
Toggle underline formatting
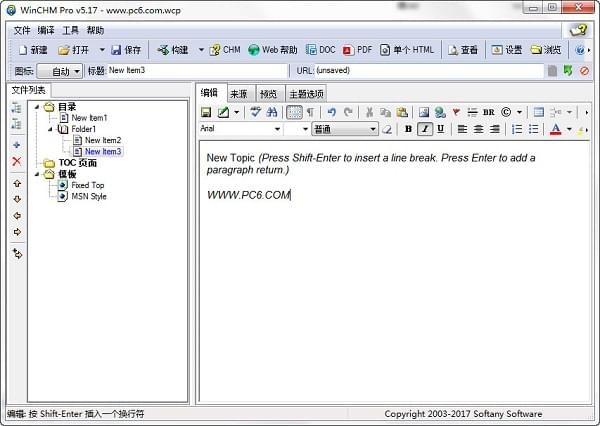coord(440,129)
